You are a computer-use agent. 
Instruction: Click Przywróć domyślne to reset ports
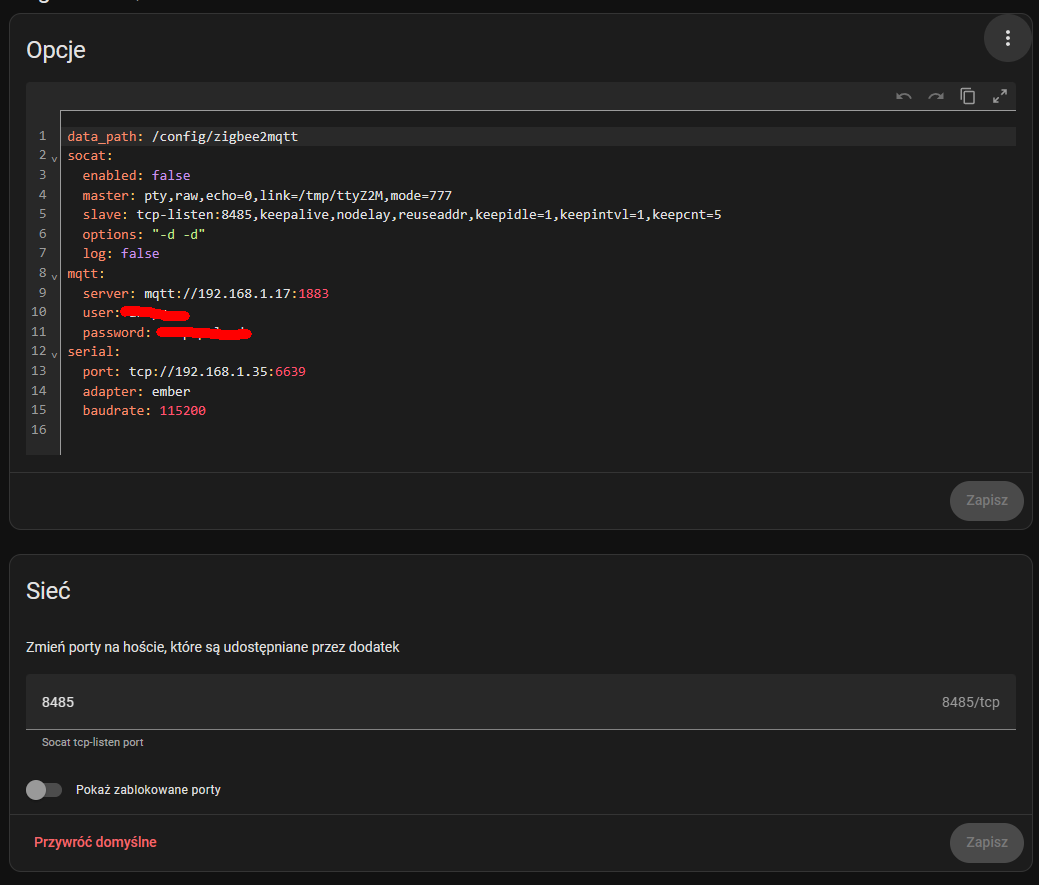click(95, 842)
